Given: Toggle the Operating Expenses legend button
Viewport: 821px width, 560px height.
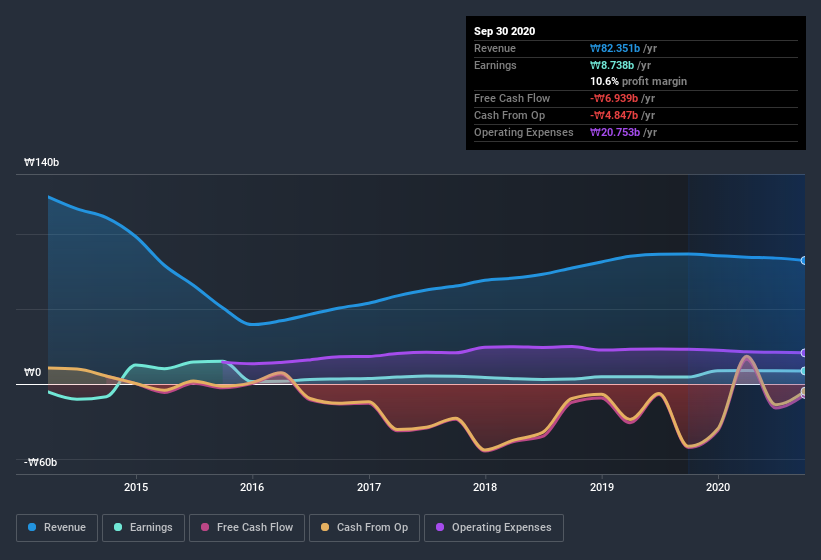Looking at the screenshot, I should [x=494, y=528].
